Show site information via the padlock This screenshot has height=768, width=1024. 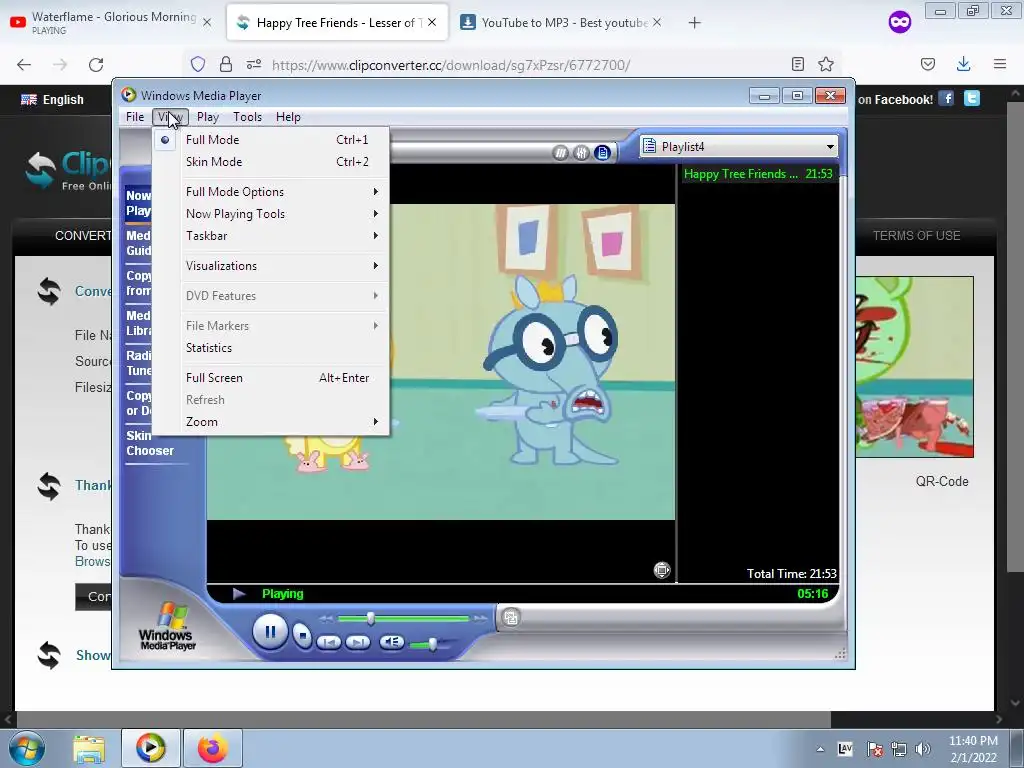(x=226, y=64)
